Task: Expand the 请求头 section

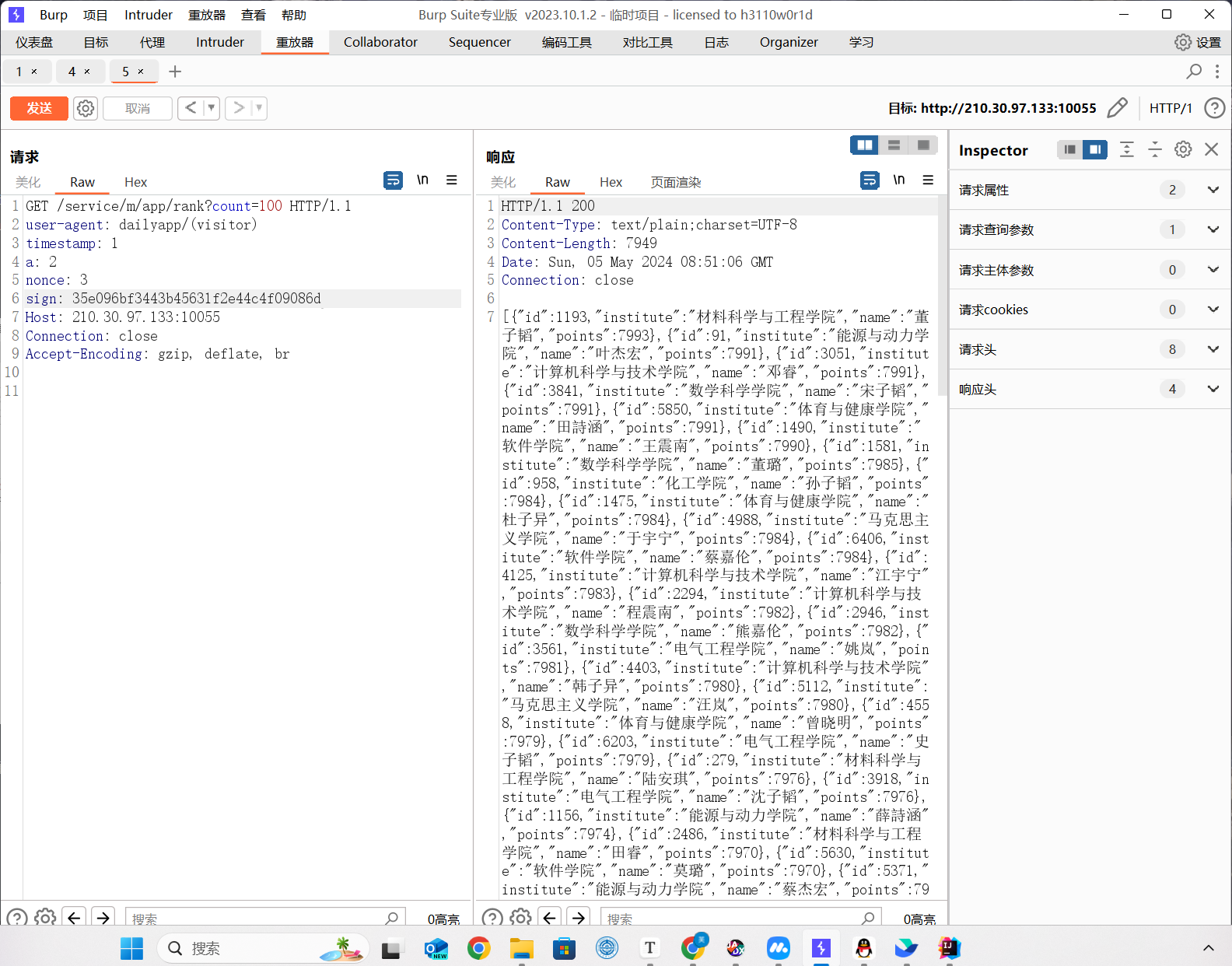Action: (1213, 349)
